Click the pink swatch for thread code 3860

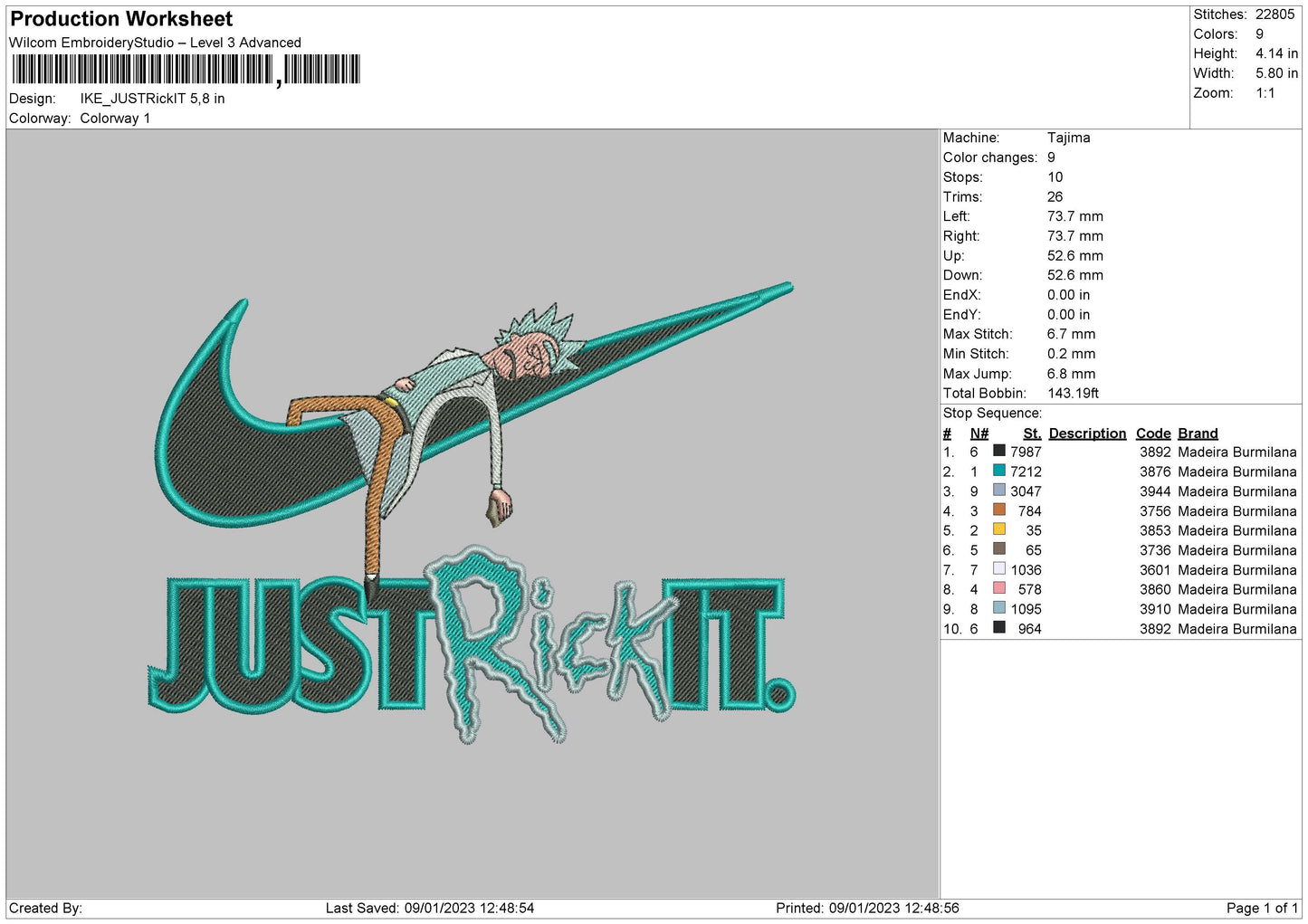click(x=998, y=588)
